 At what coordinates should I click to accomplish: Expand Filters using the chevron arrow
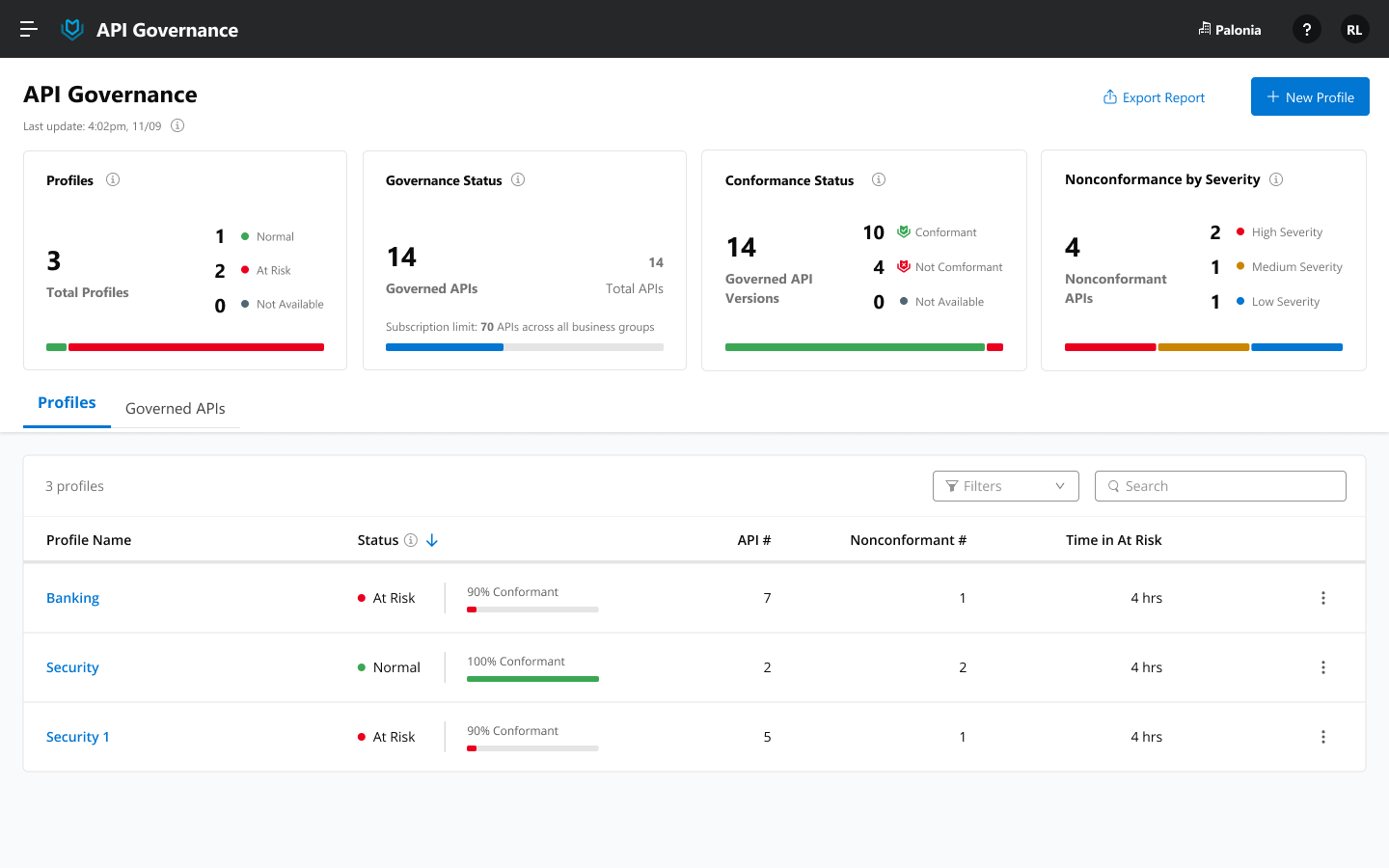[x=1060, y=486]
